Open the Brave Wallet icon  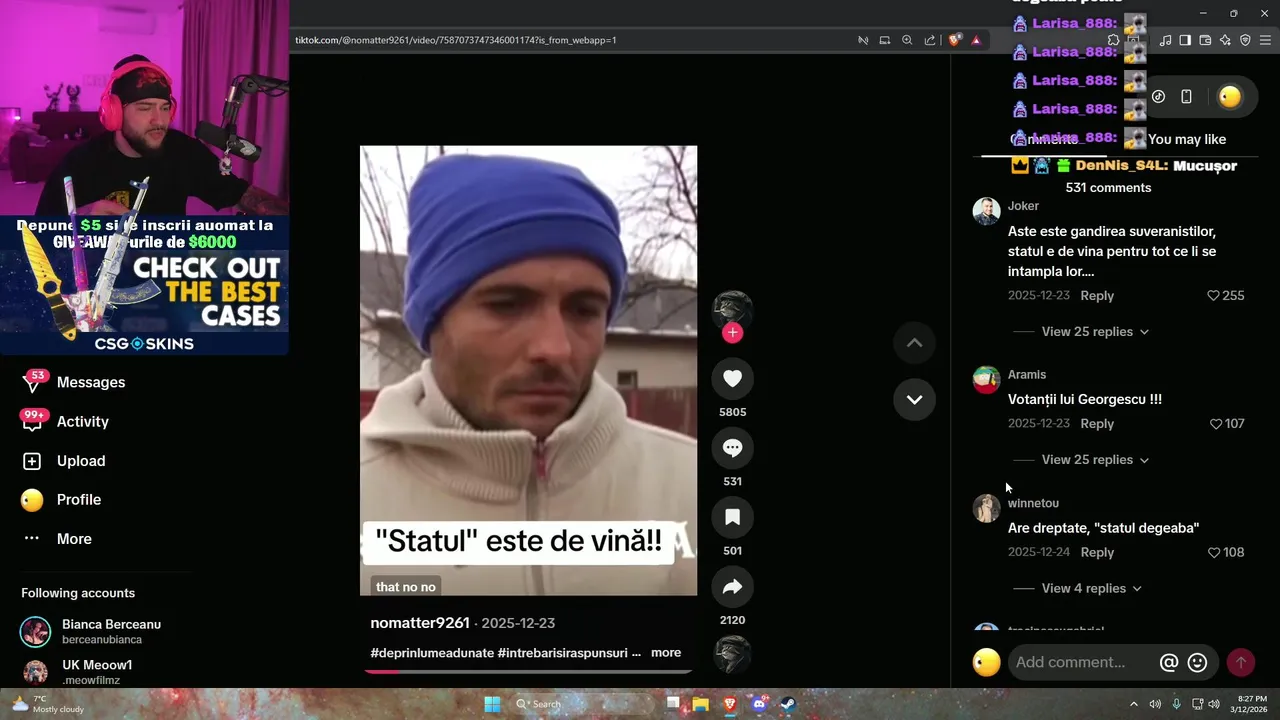click(x=1205, y=40)
